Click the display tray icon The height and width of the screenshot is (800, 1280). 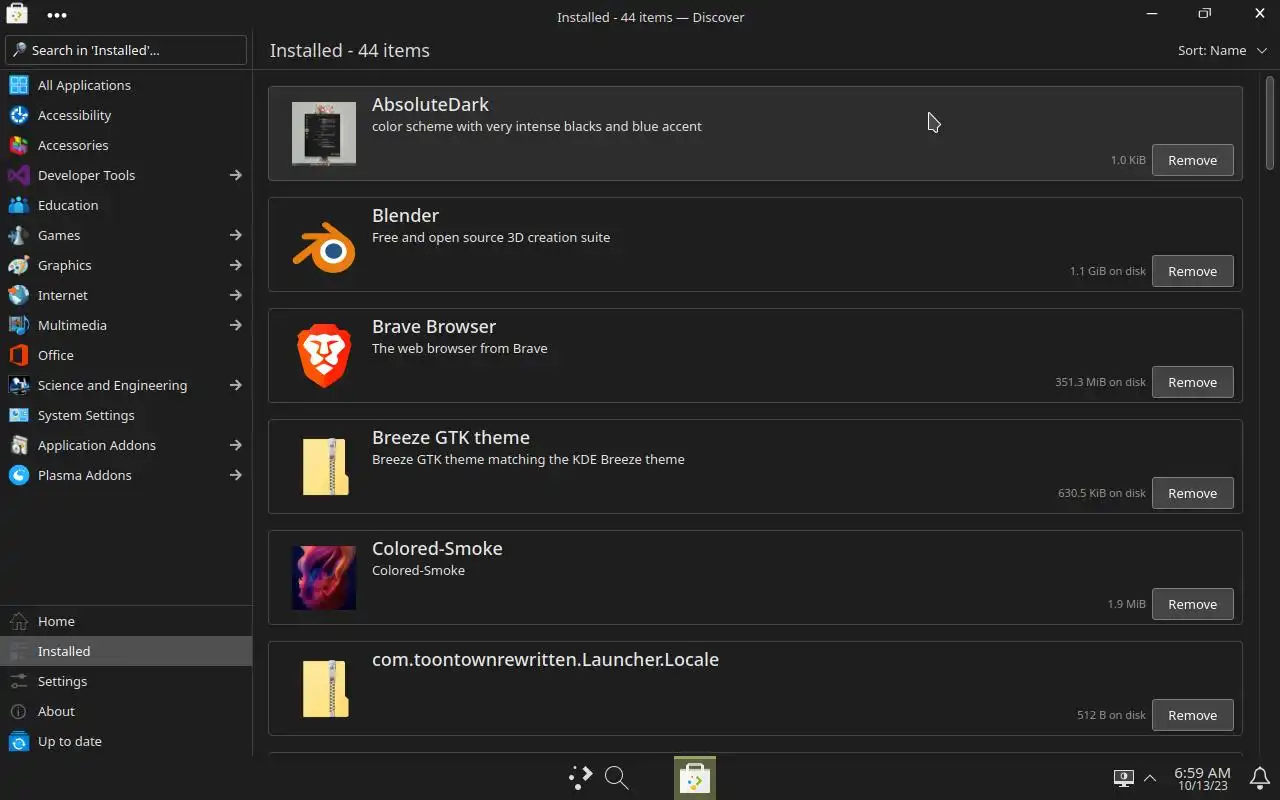coord(1123,777)
